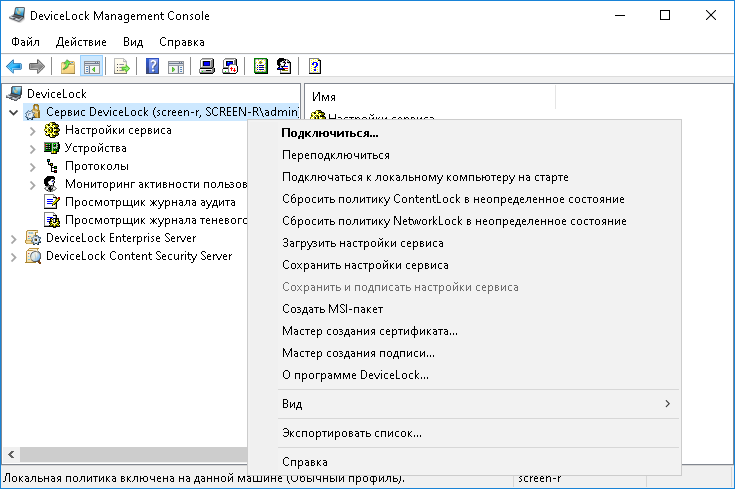Choose Сохранить настройки сервиса
Screen dimensions: 735x489
point(464,265)
